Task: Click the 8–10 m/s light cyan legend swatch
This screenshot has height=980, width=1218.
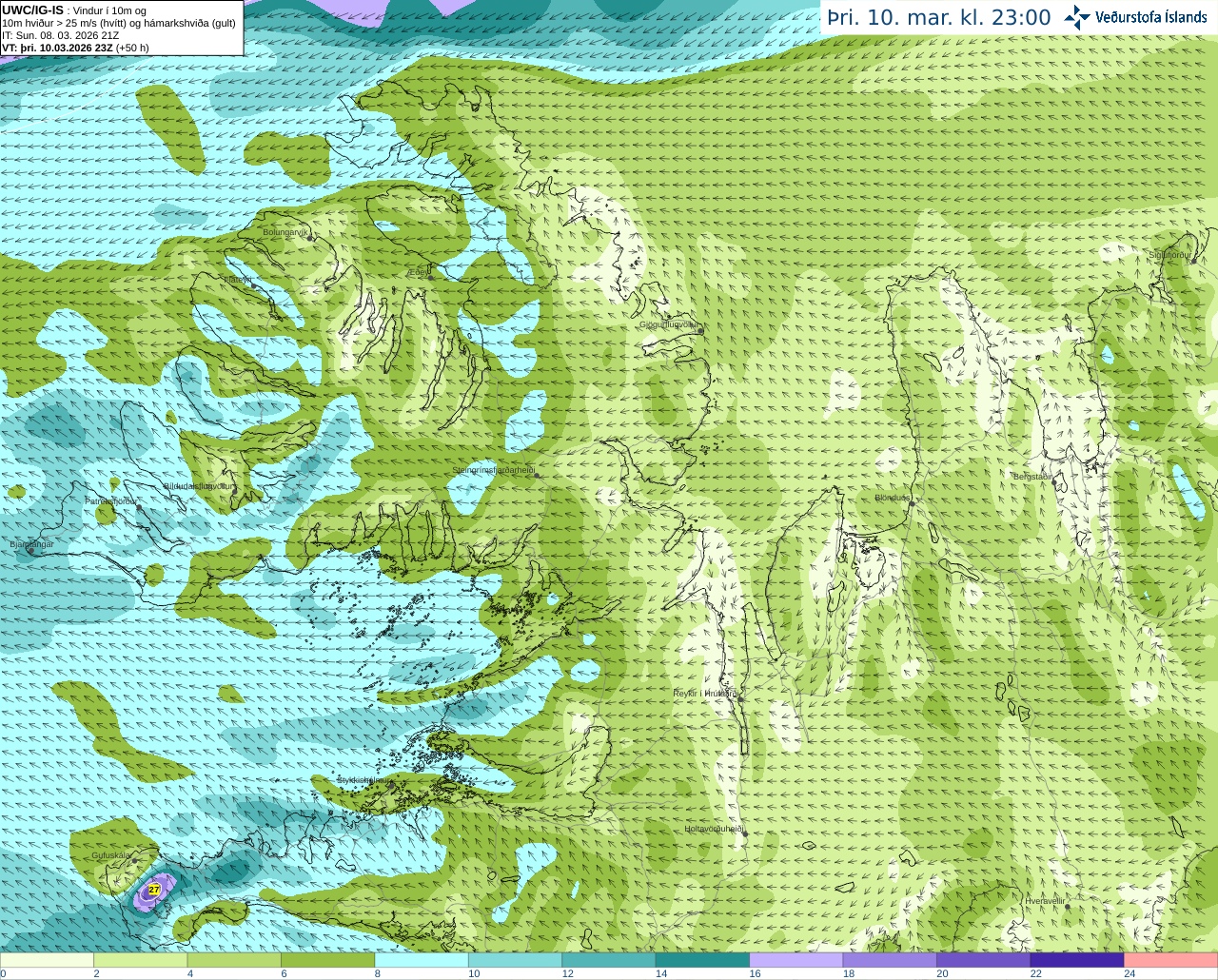Action: (x=422, y=960)
